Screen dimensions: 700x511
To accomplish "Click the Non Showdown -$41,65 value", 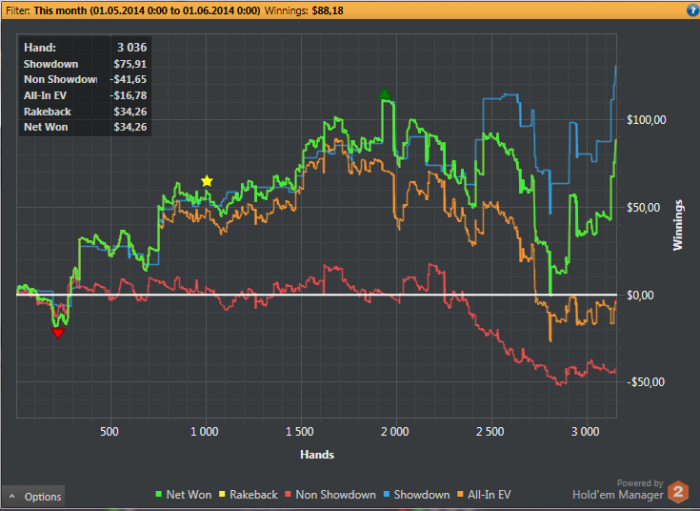I will click(x=128, y=79).
